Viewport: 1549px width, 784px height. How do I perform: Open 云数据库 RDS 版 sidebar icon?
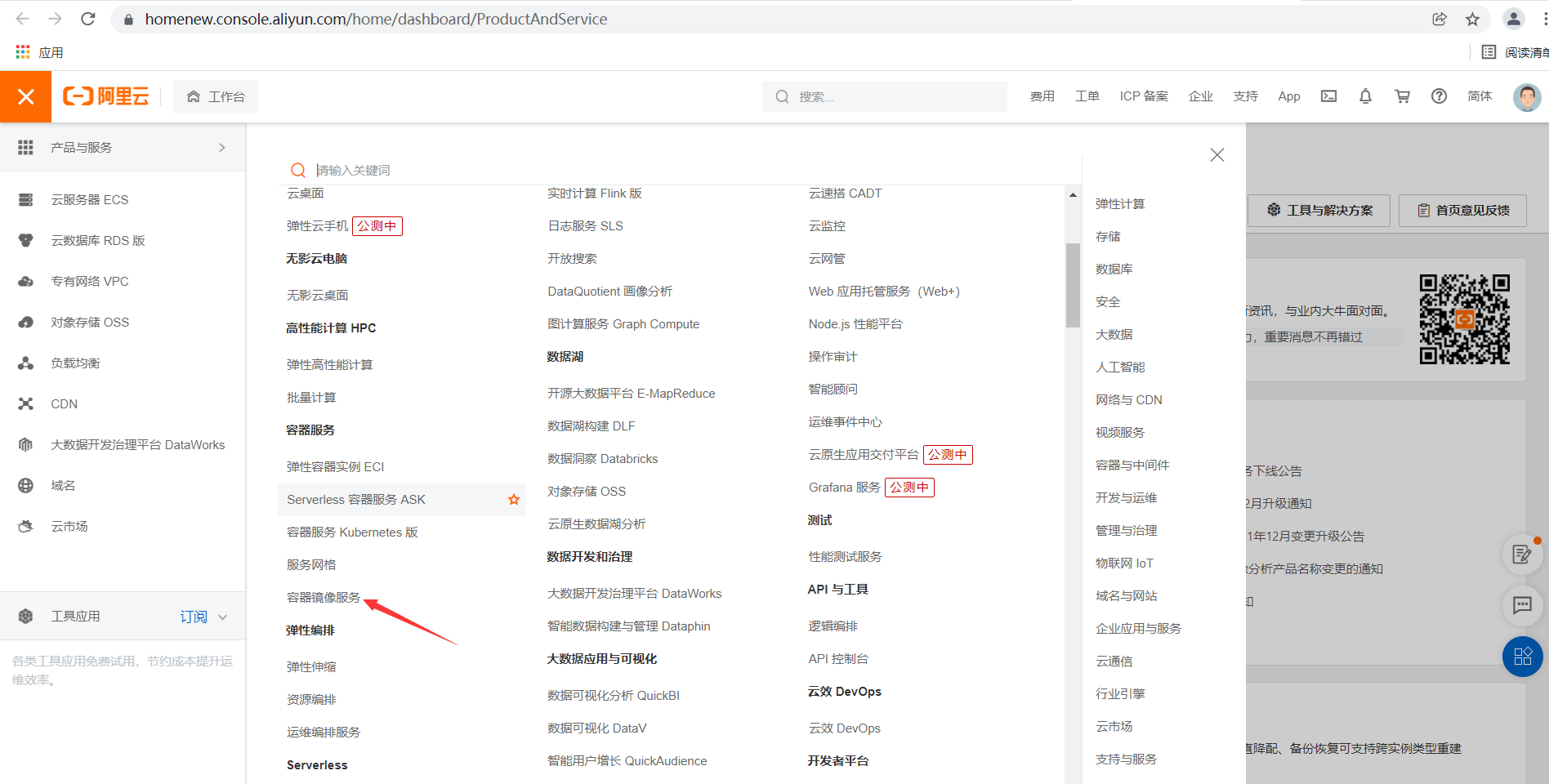pyautogui.click(x=26, y=240)
